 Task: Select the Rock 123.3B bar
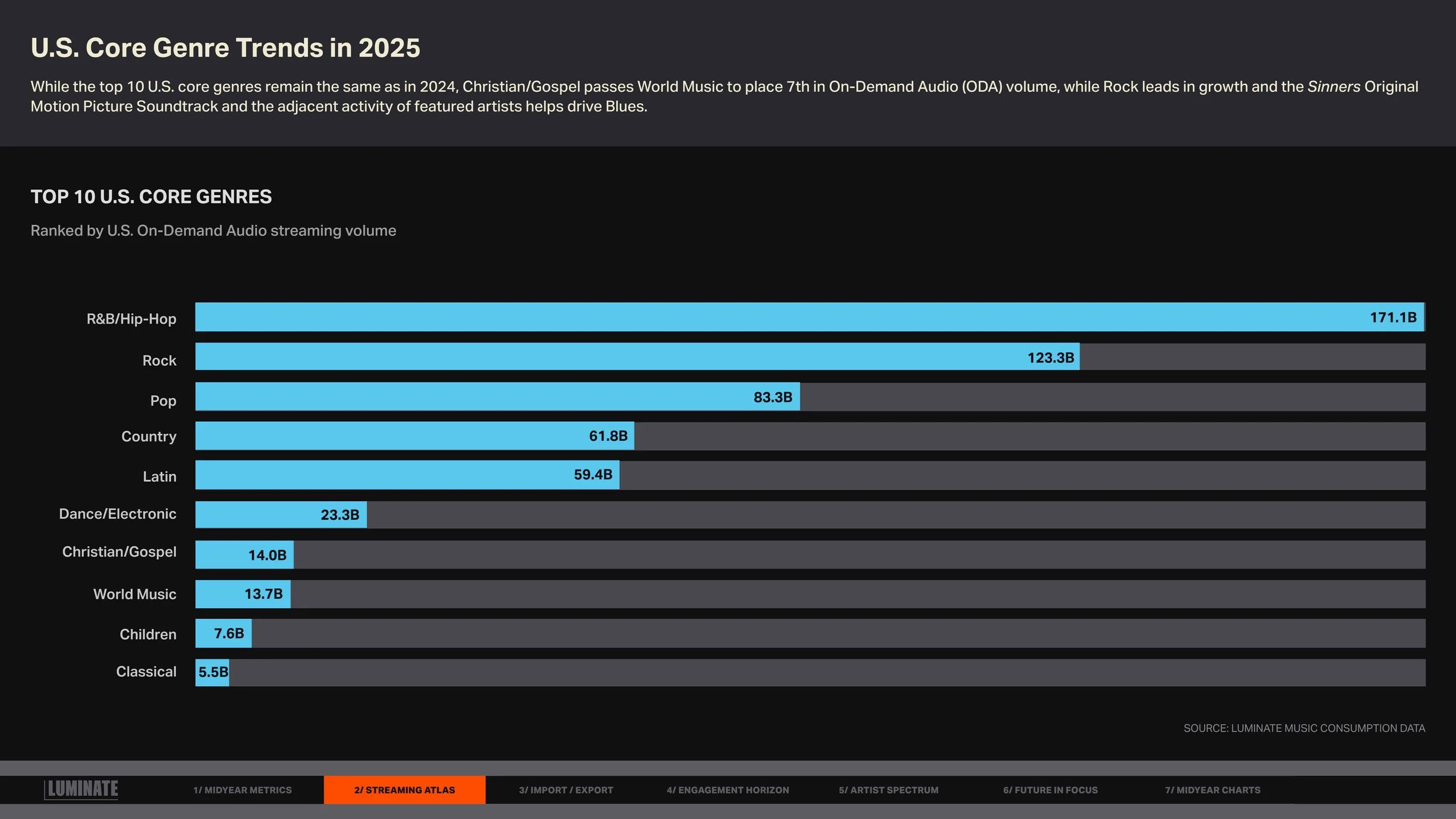[637, 356]
